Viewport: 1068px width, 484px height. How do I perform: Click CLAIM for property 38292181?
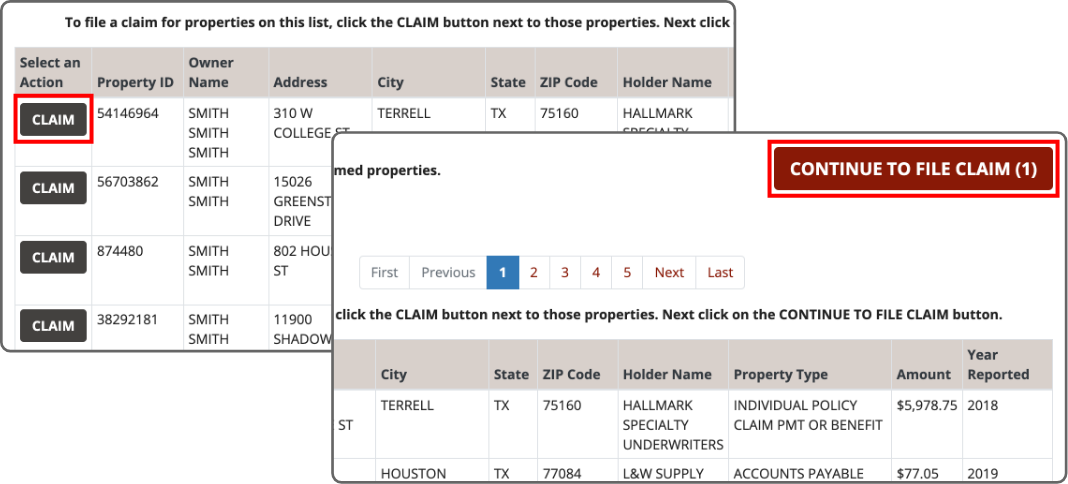pos(53,325)
